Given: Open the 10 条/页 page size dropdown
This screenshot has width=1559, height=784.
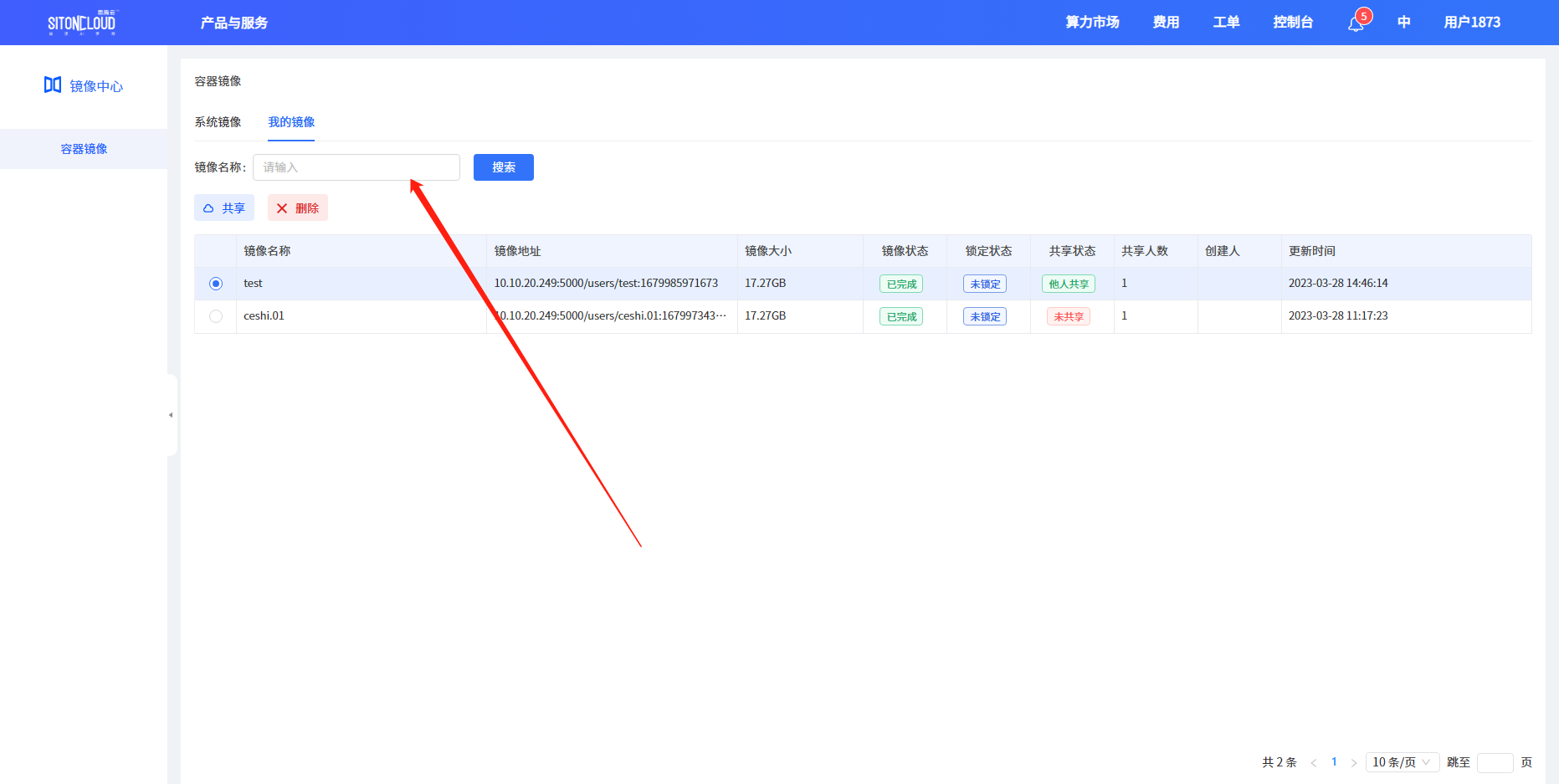Looking at the screenshot, I should (1402, 762).
